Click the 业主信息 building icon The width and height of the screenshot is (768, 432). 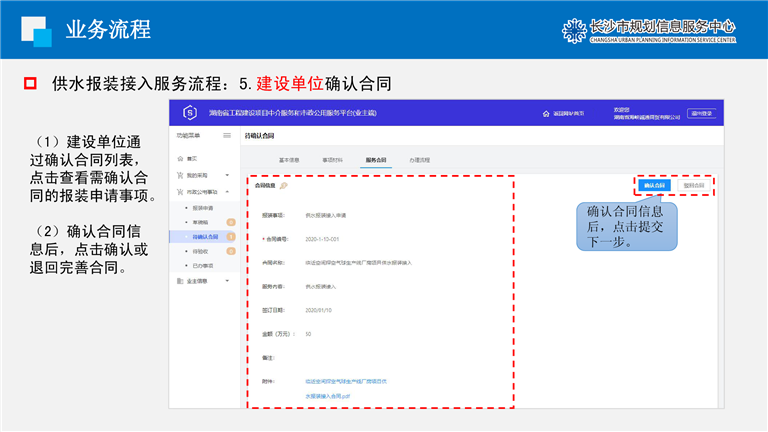click(180, 281)
